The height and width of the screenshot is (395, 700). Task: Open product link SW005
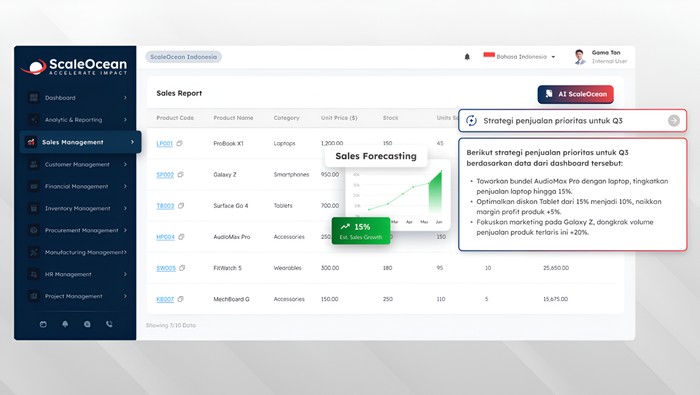click(166, 268)
